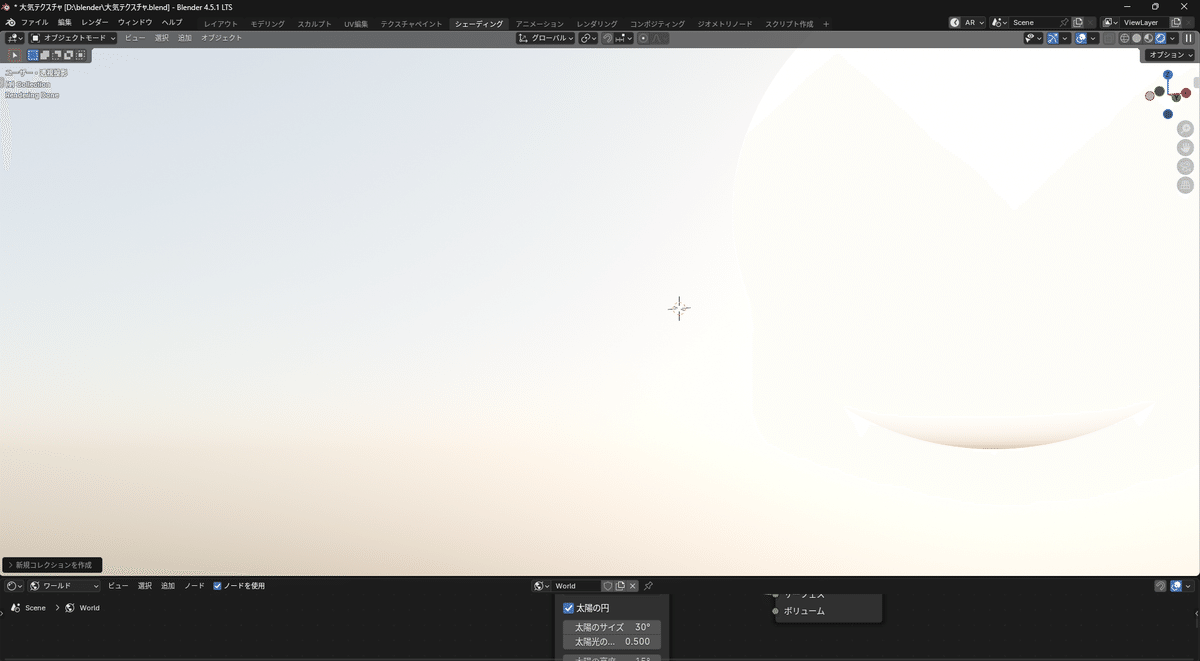Click the pan view hand icon
Viewport: 1200px width, 661px height.
pos(1185,147)
